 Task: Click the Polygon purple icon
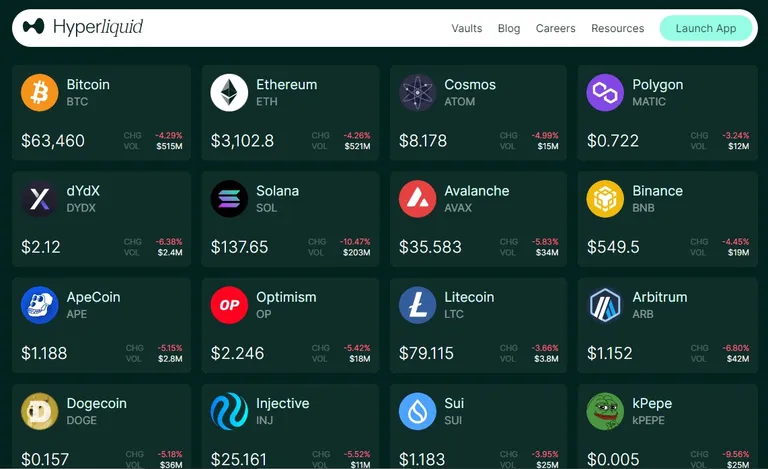605,93
